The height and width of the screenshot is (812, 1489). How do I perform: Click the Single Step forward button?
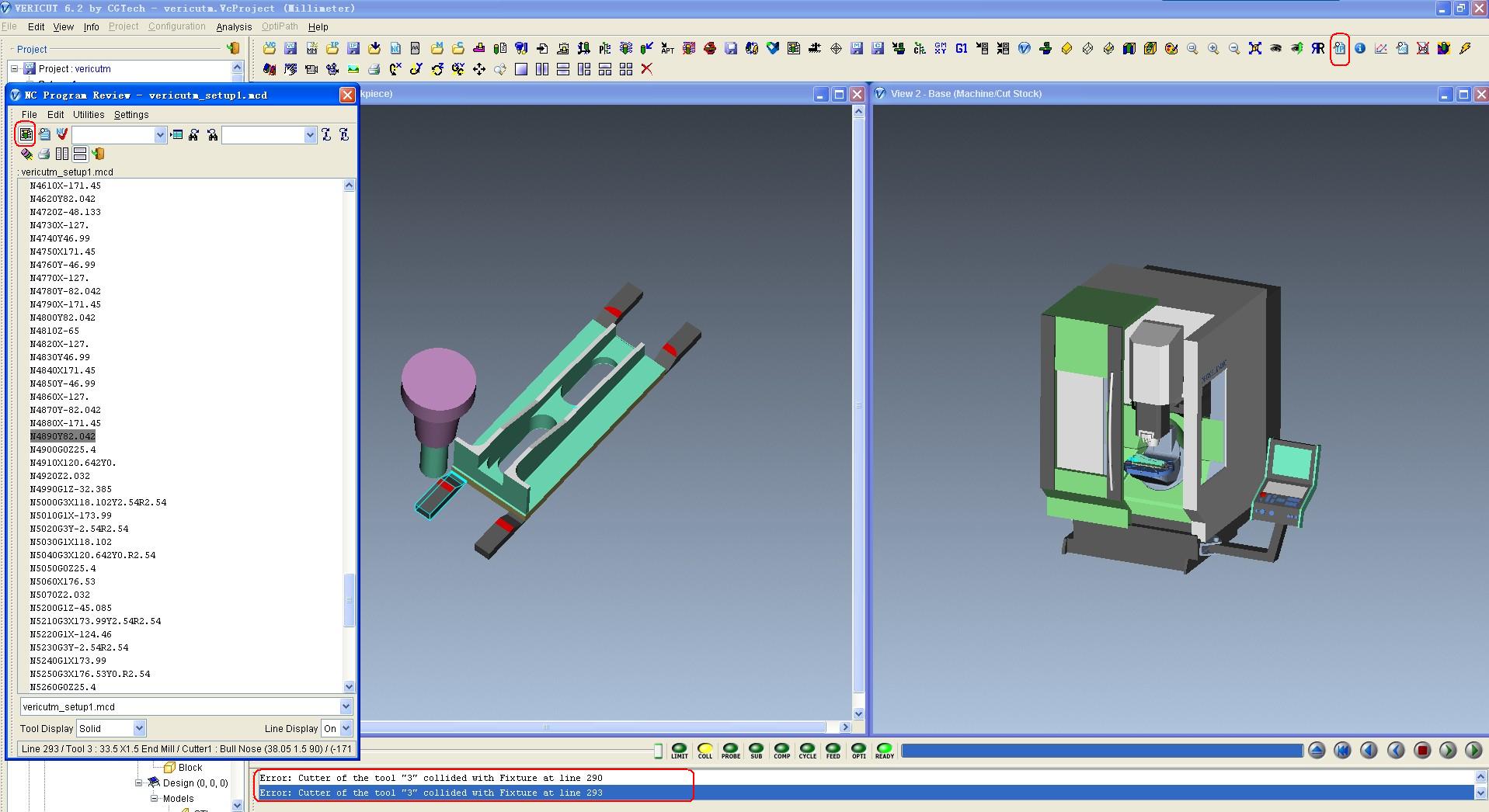pos(1448,750)
